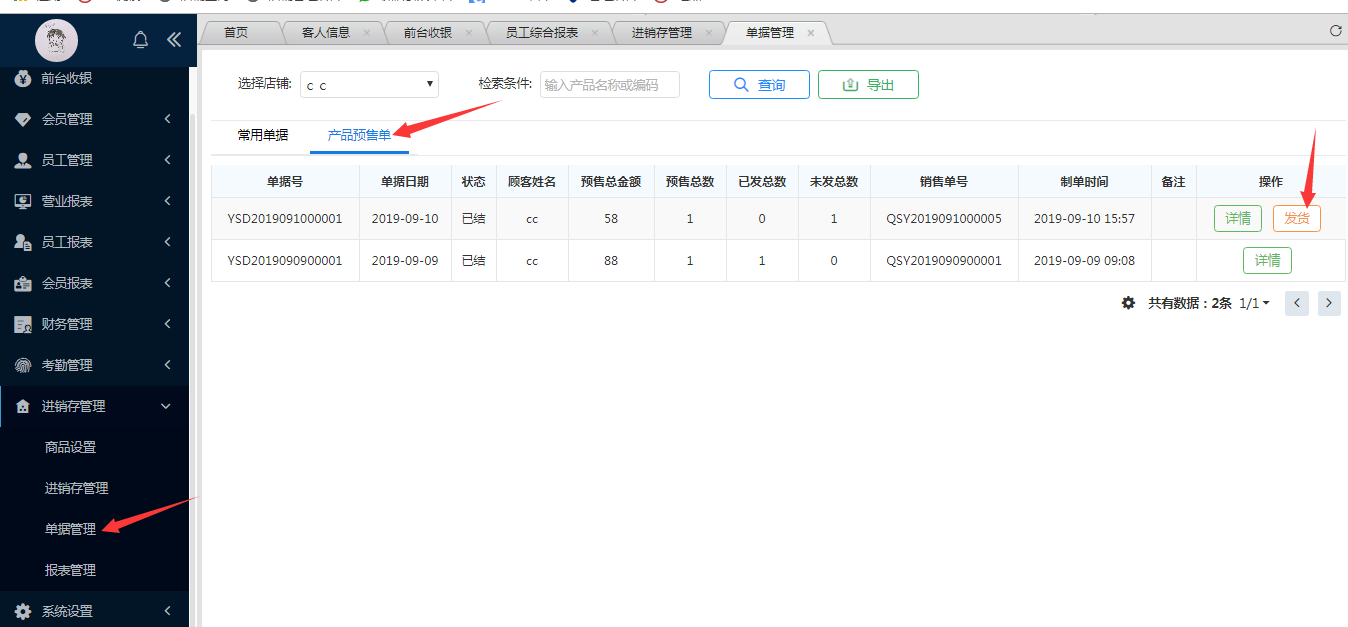This screenshot has width=1348, height=627.
Task: Open the 选择店铺 store dropdown
Action: click(369, 85)
